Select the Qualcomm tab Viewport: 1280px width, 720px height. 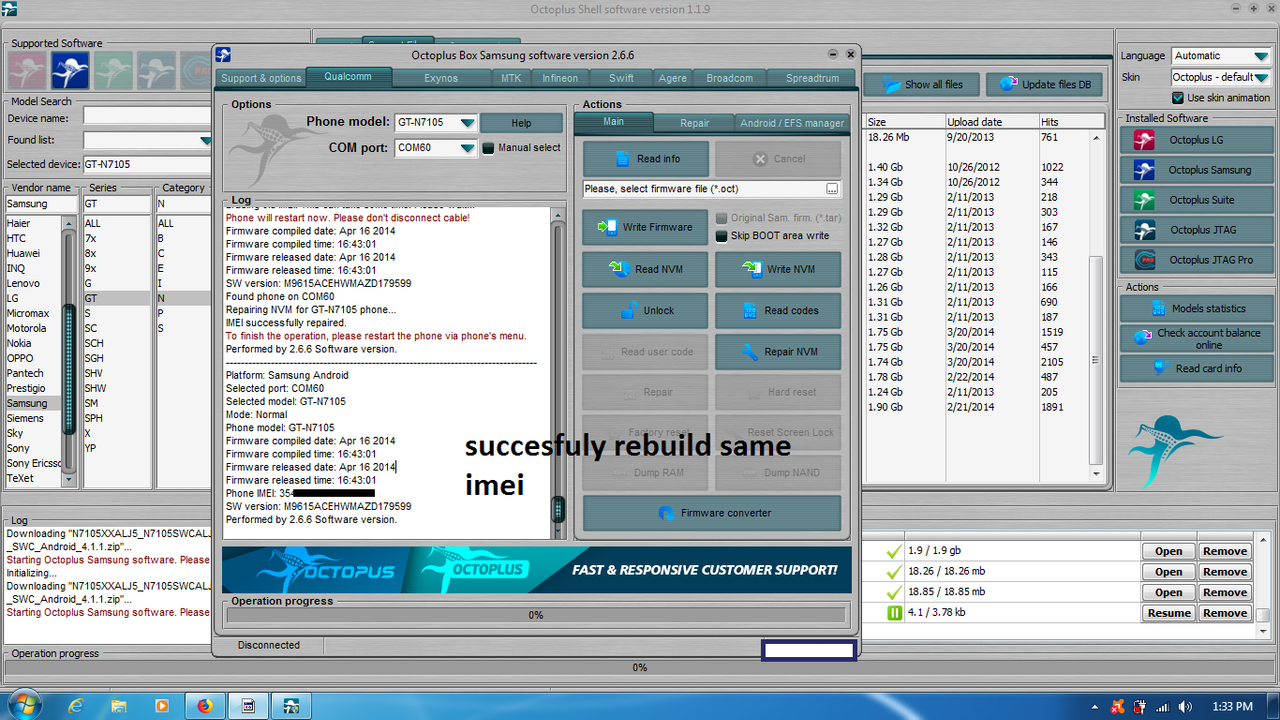348,77
